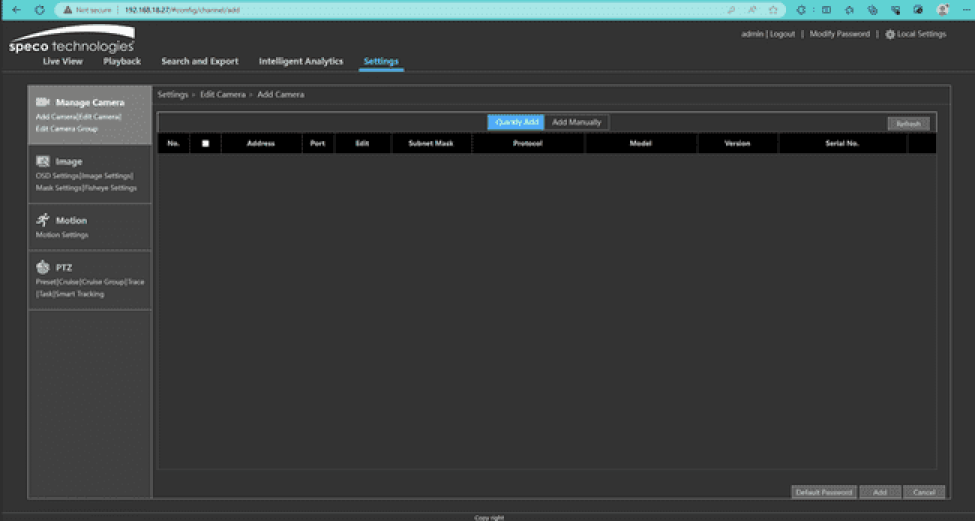Click the Image section icon
The width and height of the screenshot is (975, 521).
coord(43,161)
